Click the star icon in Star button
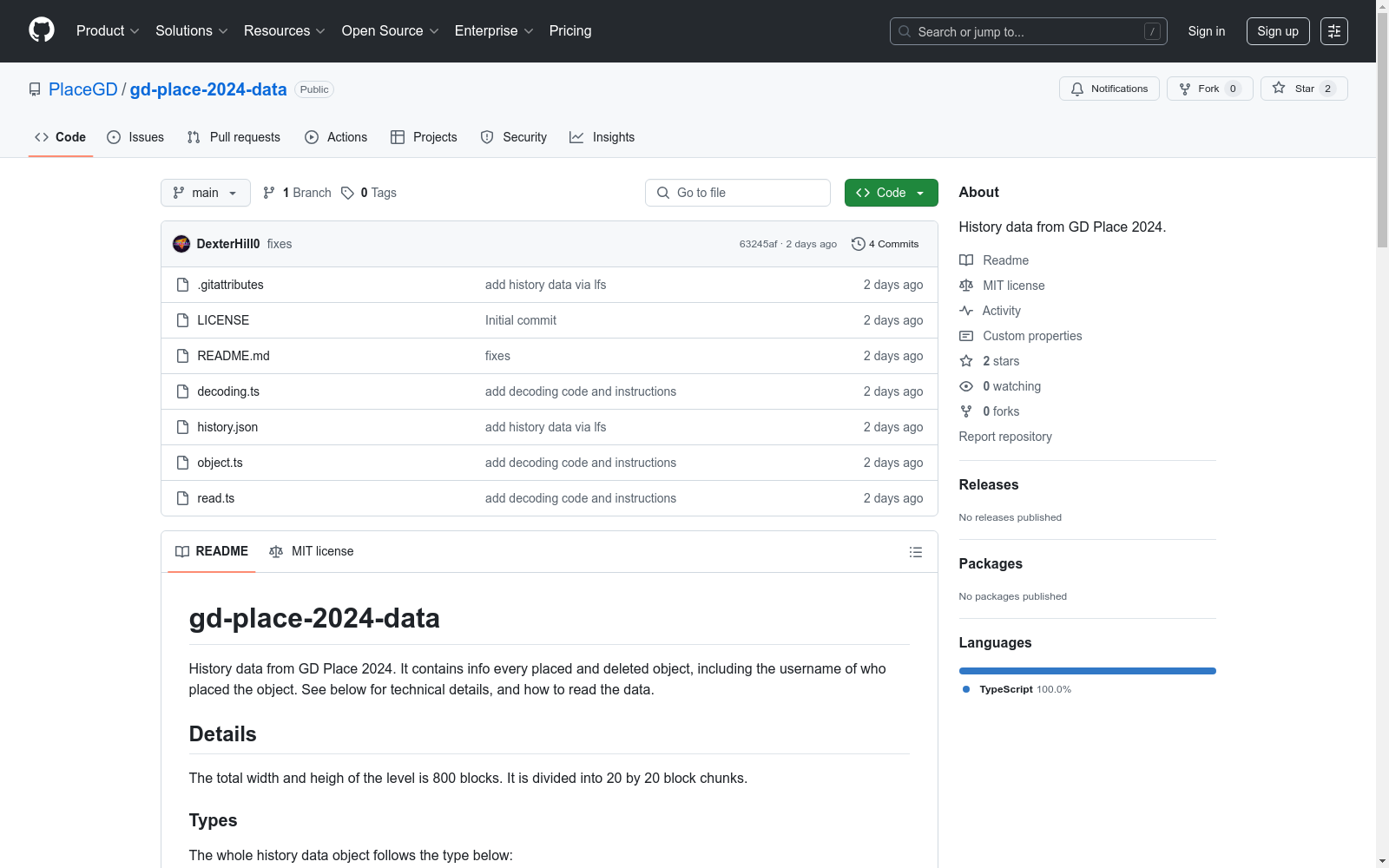 (x=1279, y=88)
